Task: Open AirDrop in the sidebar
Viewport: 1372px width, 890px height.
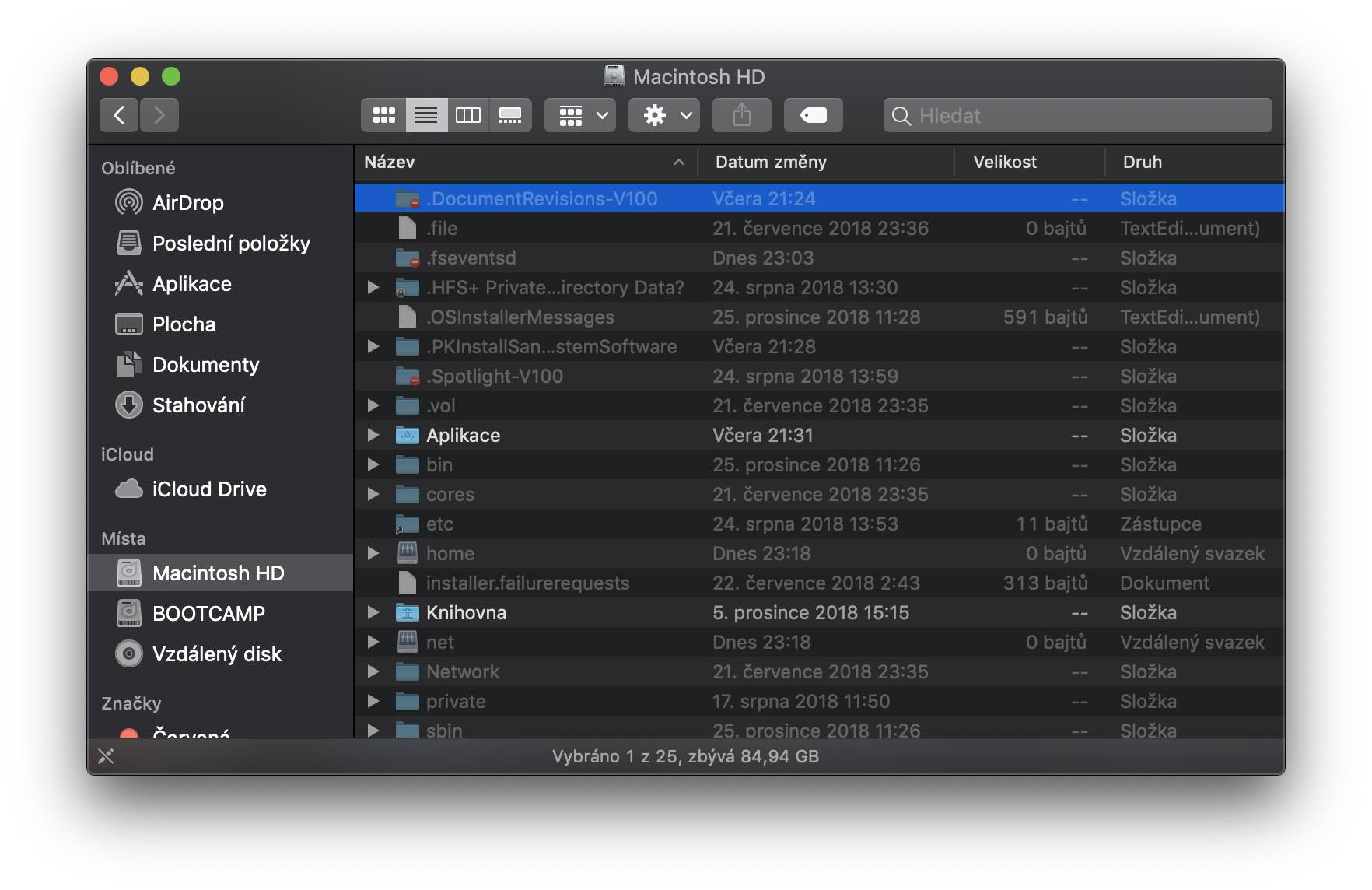Action: pos(221,203)
